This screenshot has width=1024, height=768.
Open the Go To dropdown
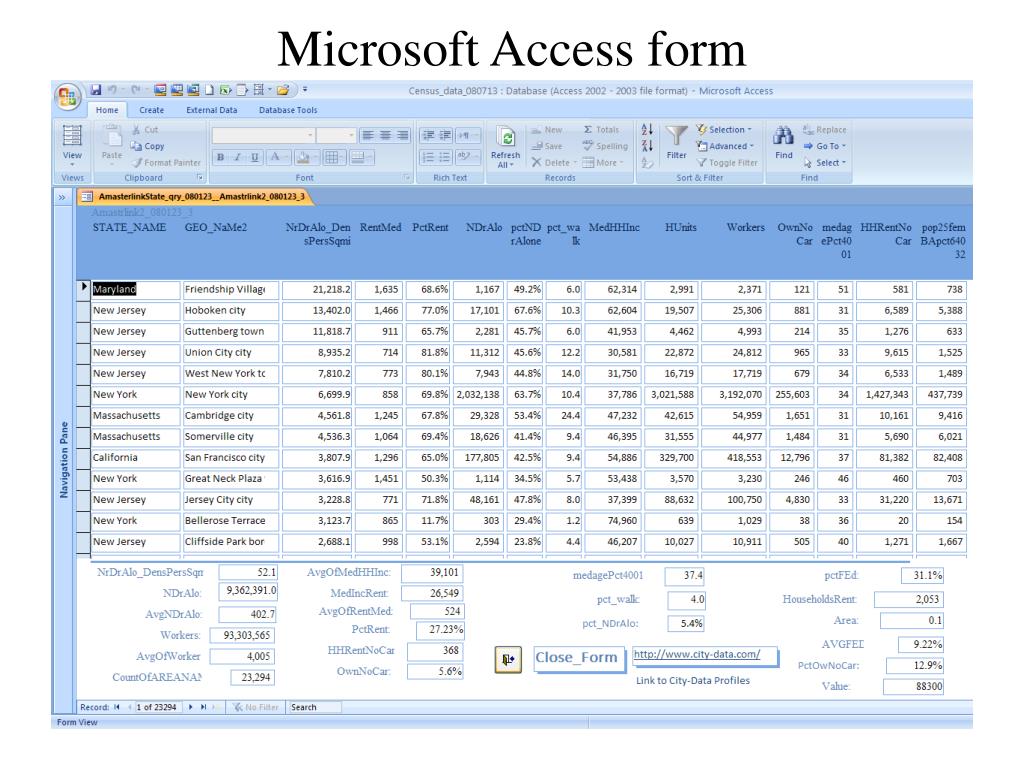pos(824,146)
